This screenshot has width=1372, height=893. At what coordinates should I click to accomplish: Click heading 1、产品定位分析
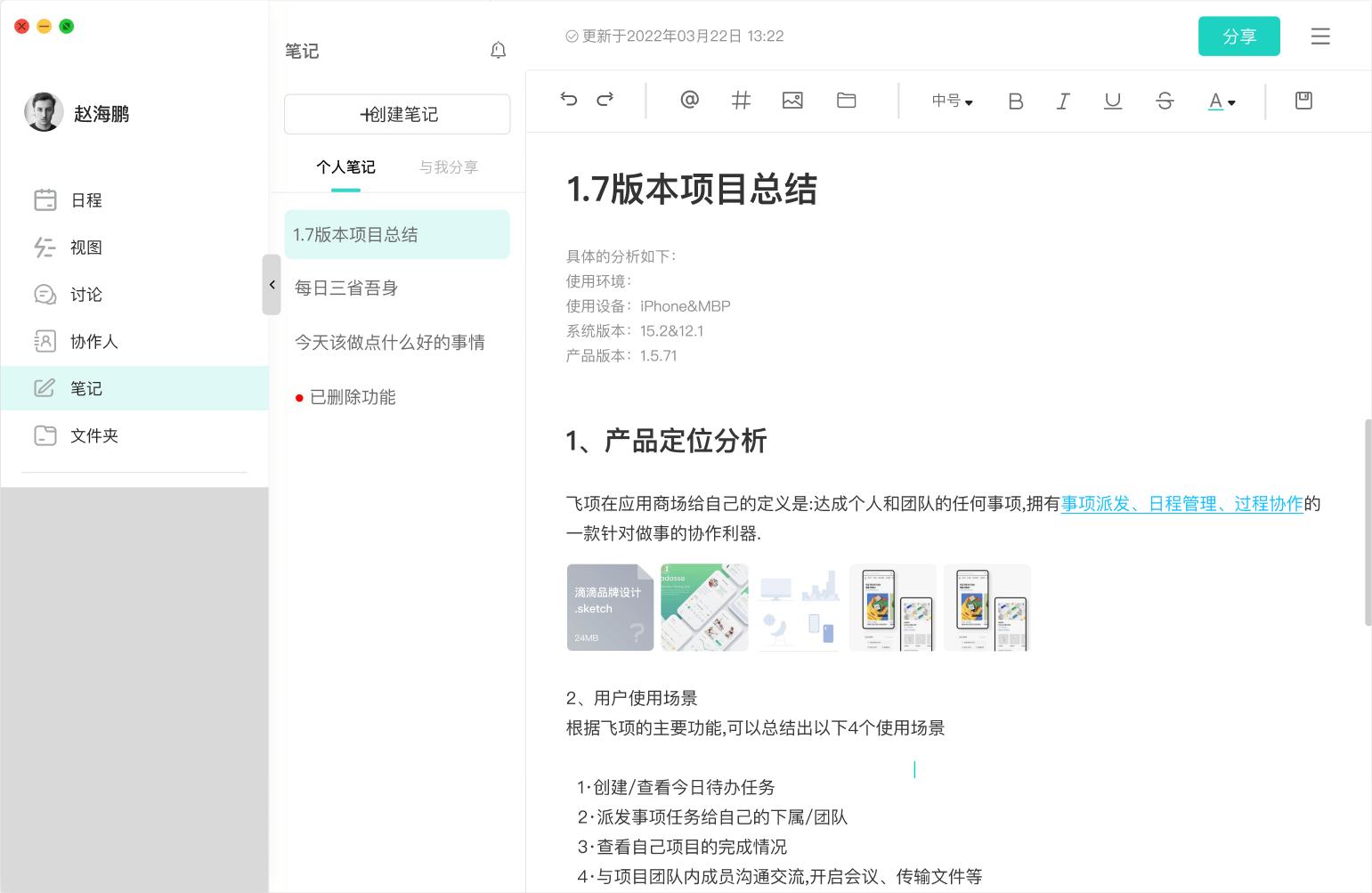(666, 441)
